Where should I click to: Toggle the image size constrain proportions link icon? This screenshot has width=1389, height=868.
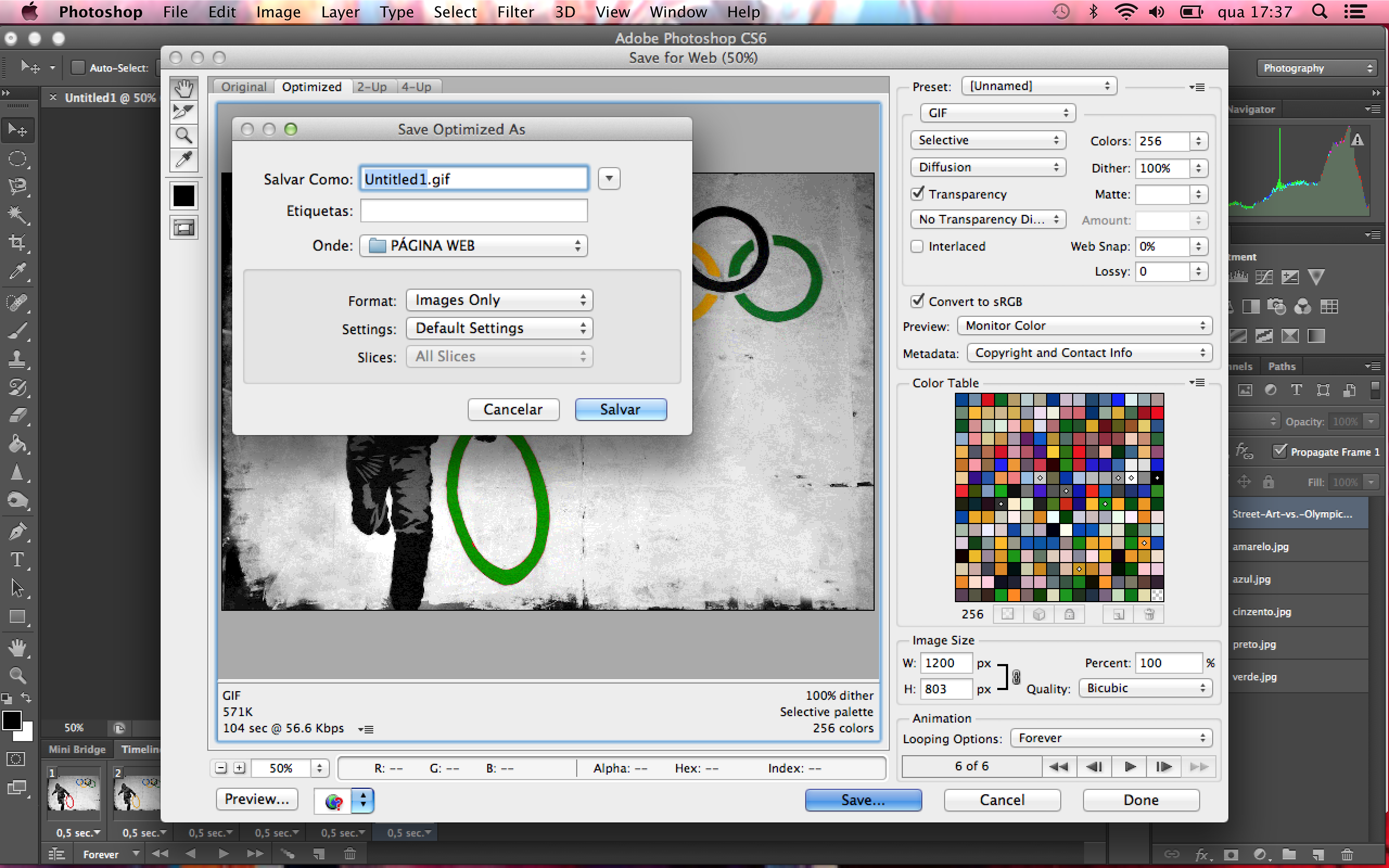point(1016,678)
